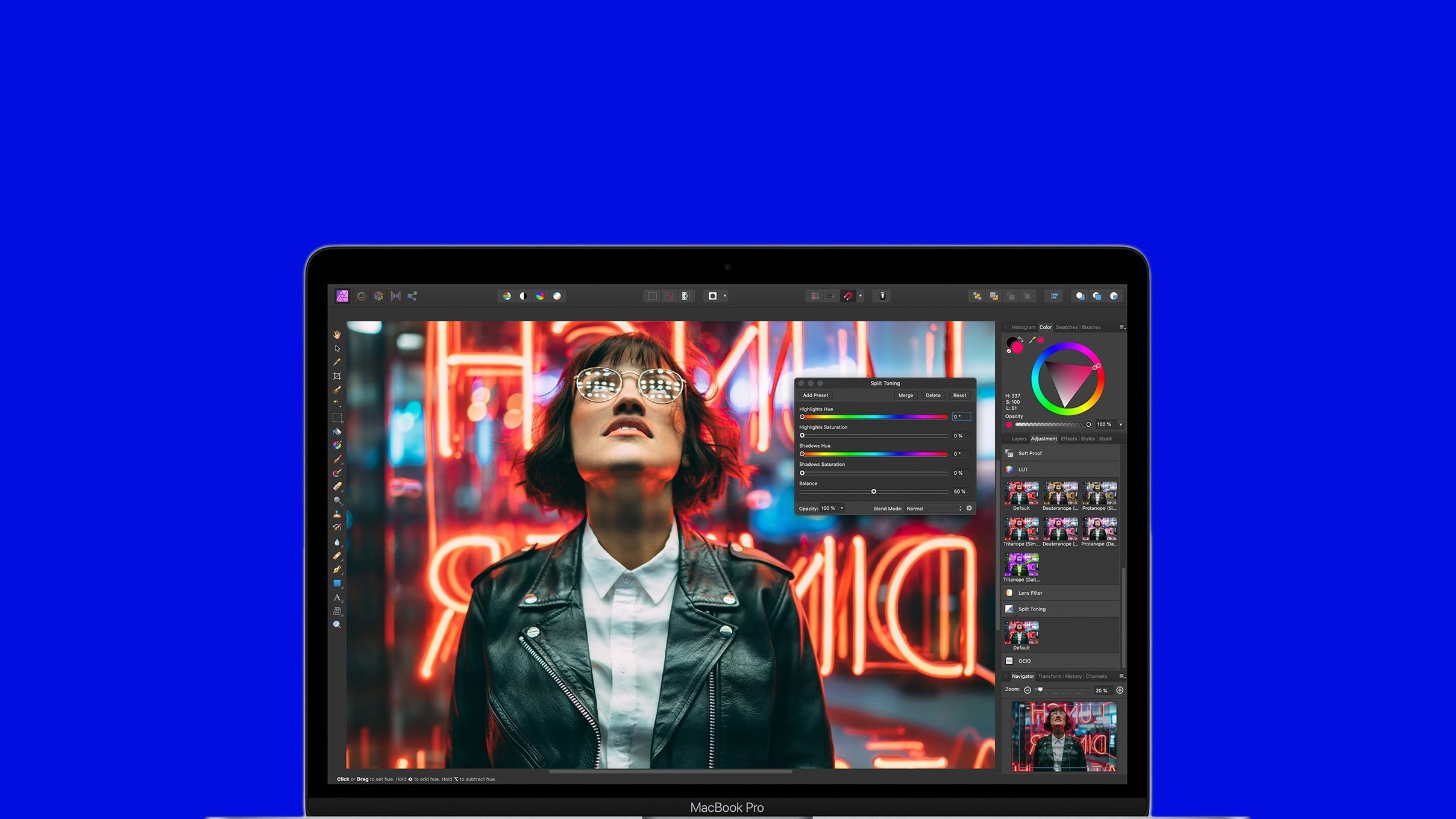Open the Liquify Persona icon

(x=362, y=296)
